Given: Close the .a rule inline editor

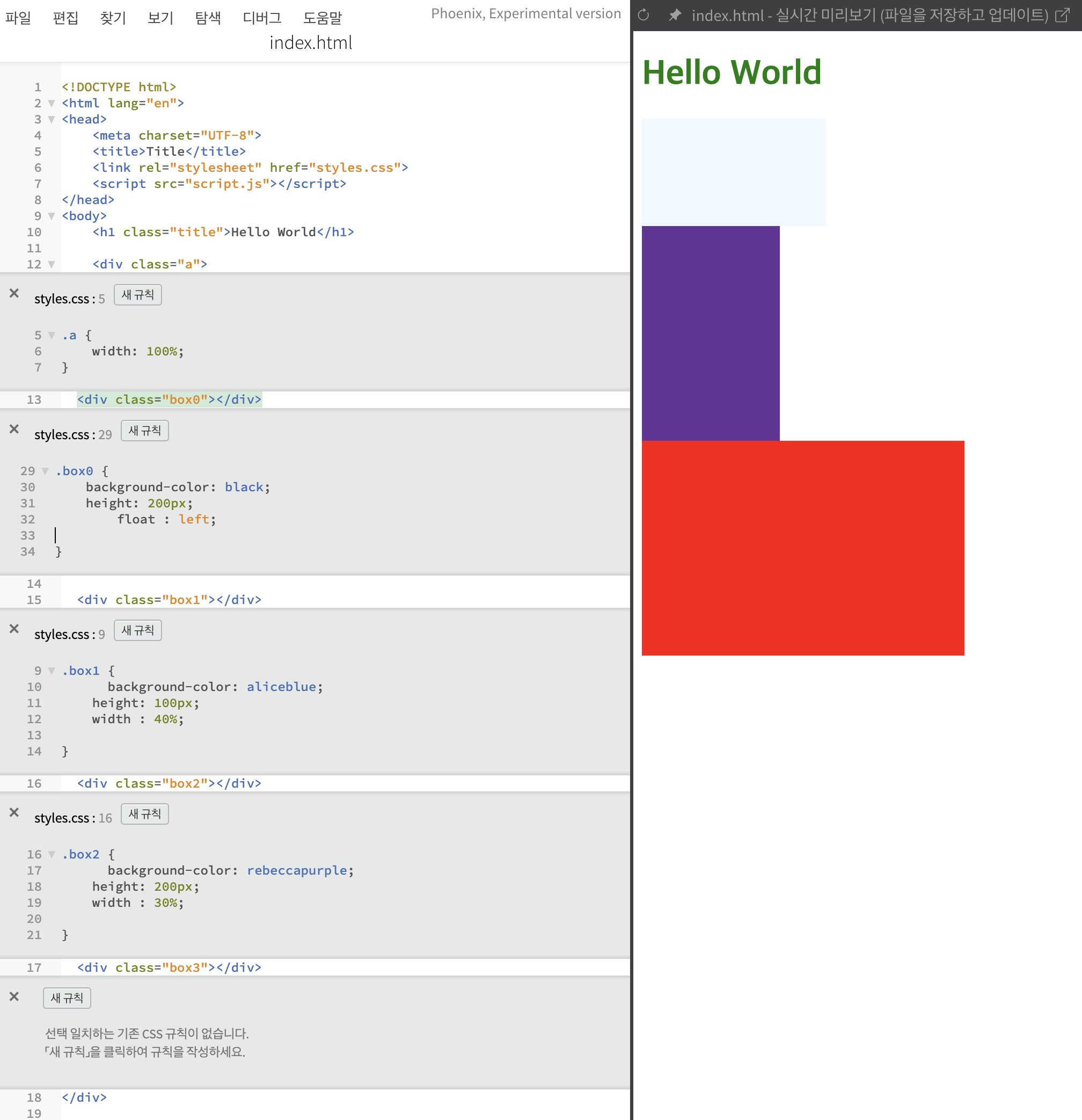Looking at the screenshot, I should coord(14,293).
